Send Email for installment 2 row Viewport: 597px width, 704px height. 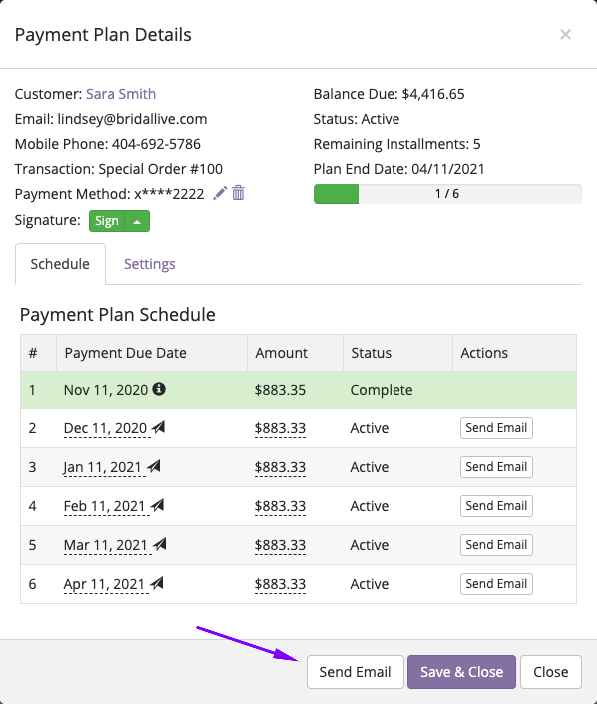[x=496, y=428]
